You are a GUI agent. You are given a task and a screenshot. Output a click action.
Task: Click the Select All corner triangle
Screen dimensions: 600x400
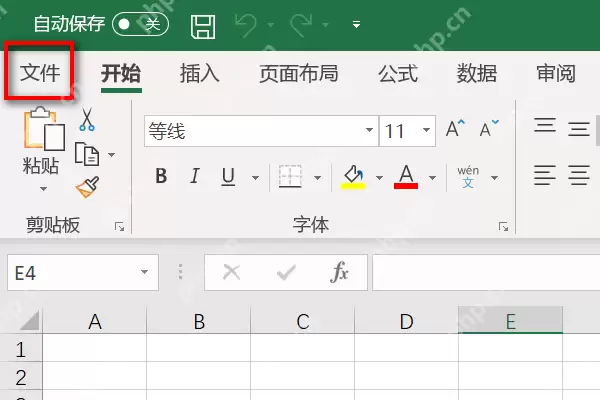point(29,320)
